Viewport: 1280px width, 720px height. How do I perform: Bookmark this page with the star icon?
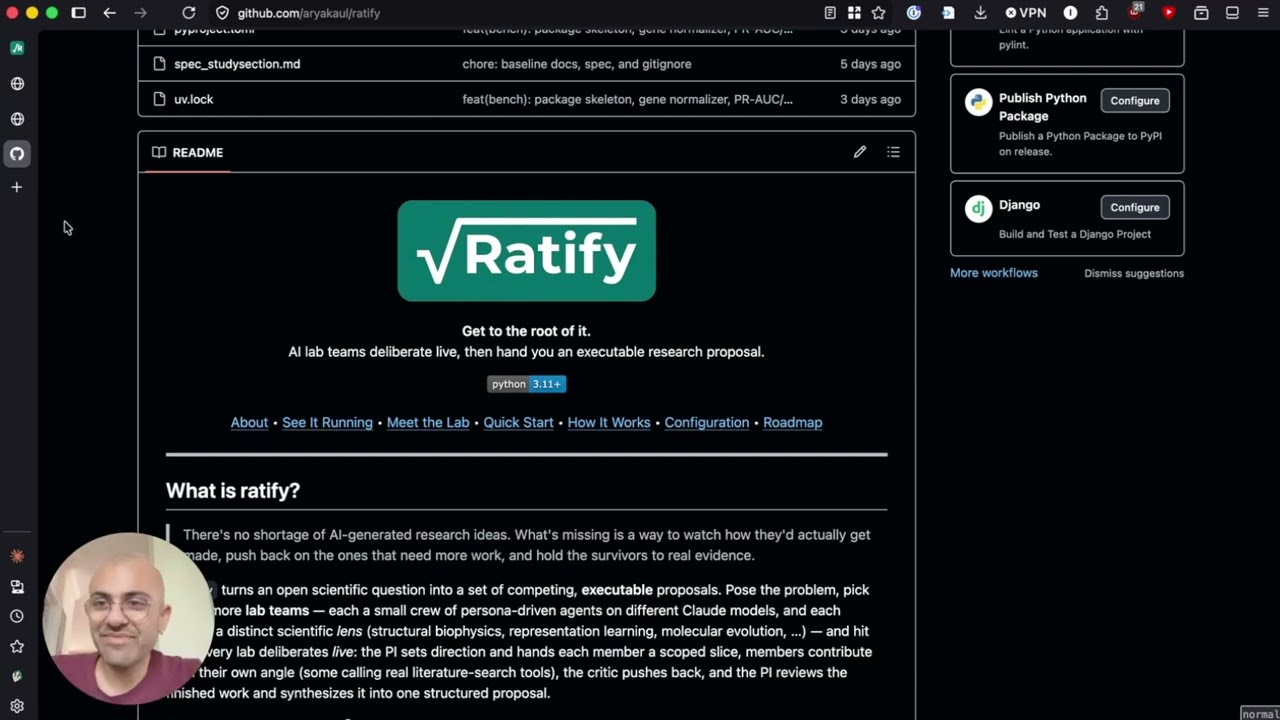point(878,13)
